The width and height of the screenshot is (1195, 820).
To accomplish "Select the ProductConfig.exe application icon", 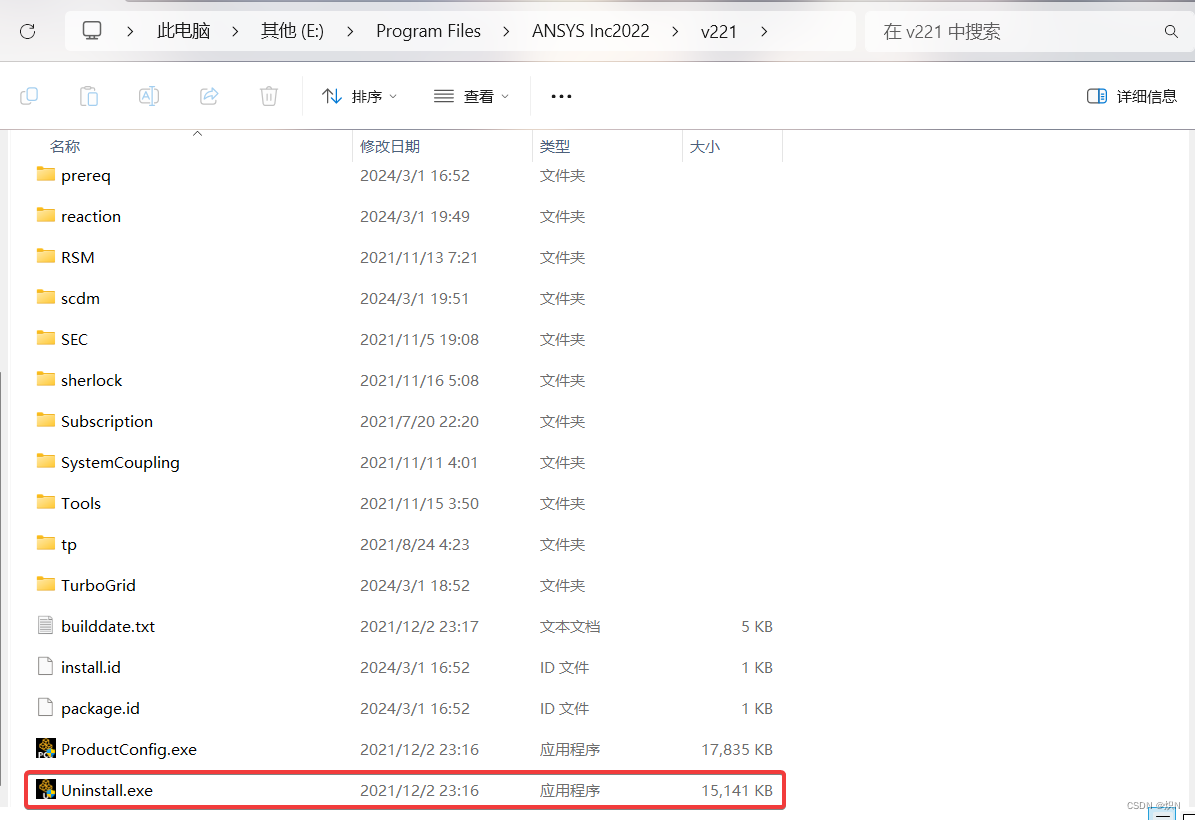I will pyautogui.click(x=46, y=748).
